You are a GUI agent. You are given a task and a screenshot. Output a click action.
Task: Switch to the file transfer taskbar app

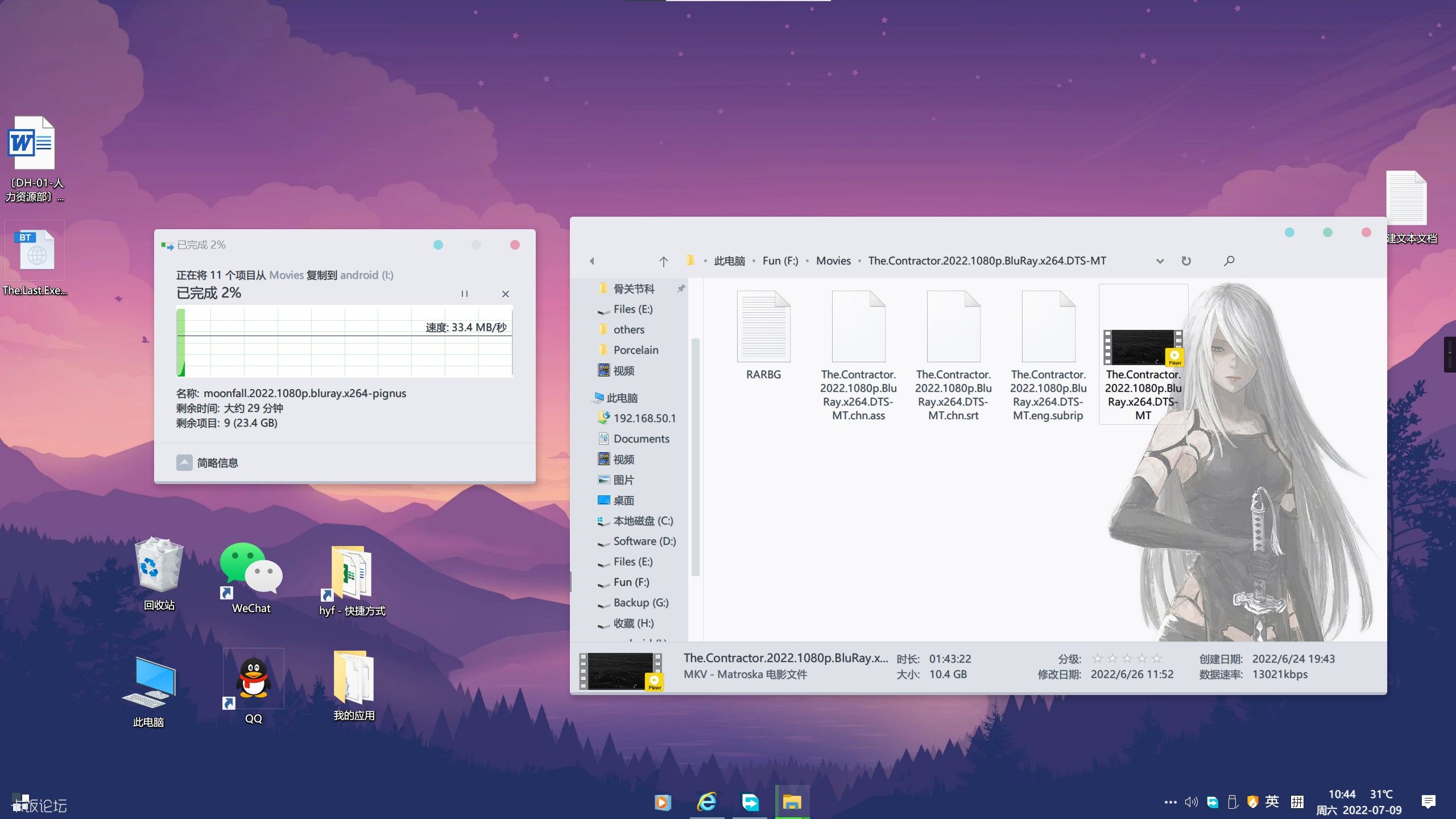coord(750,802)
